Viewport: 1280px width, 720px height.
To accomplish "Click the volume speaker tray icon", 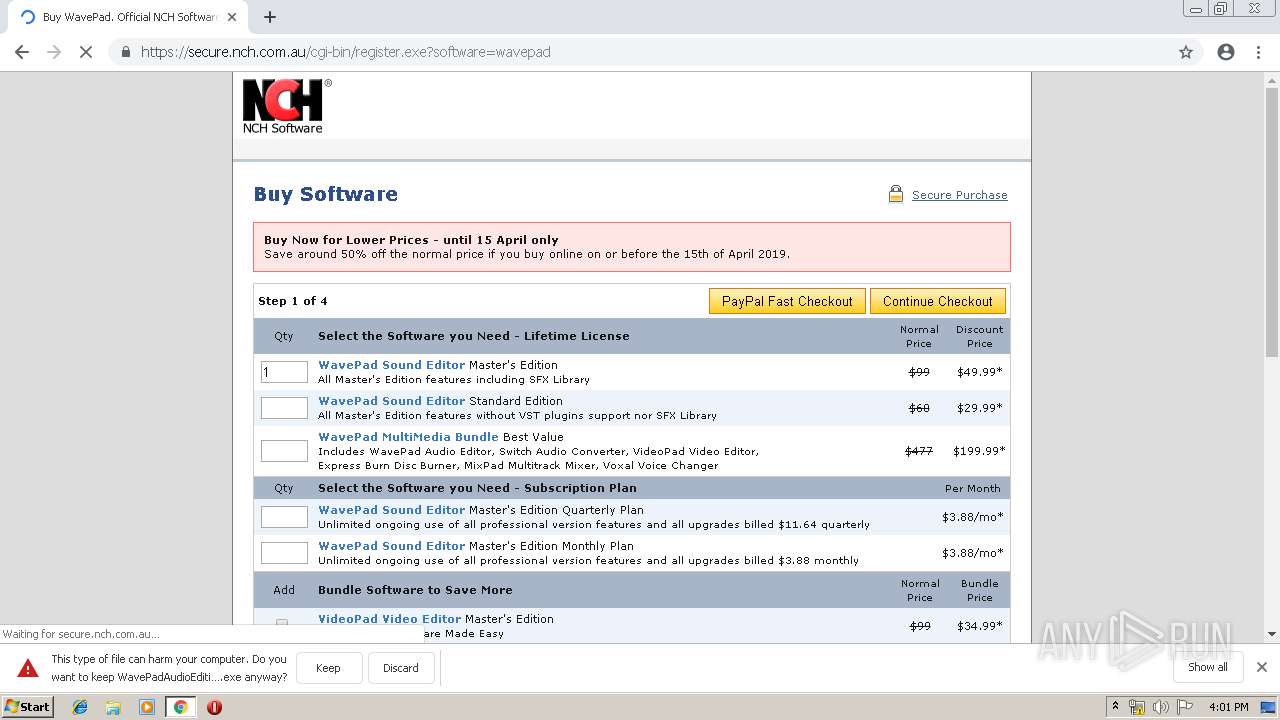I will click(x=1161, y=707).
